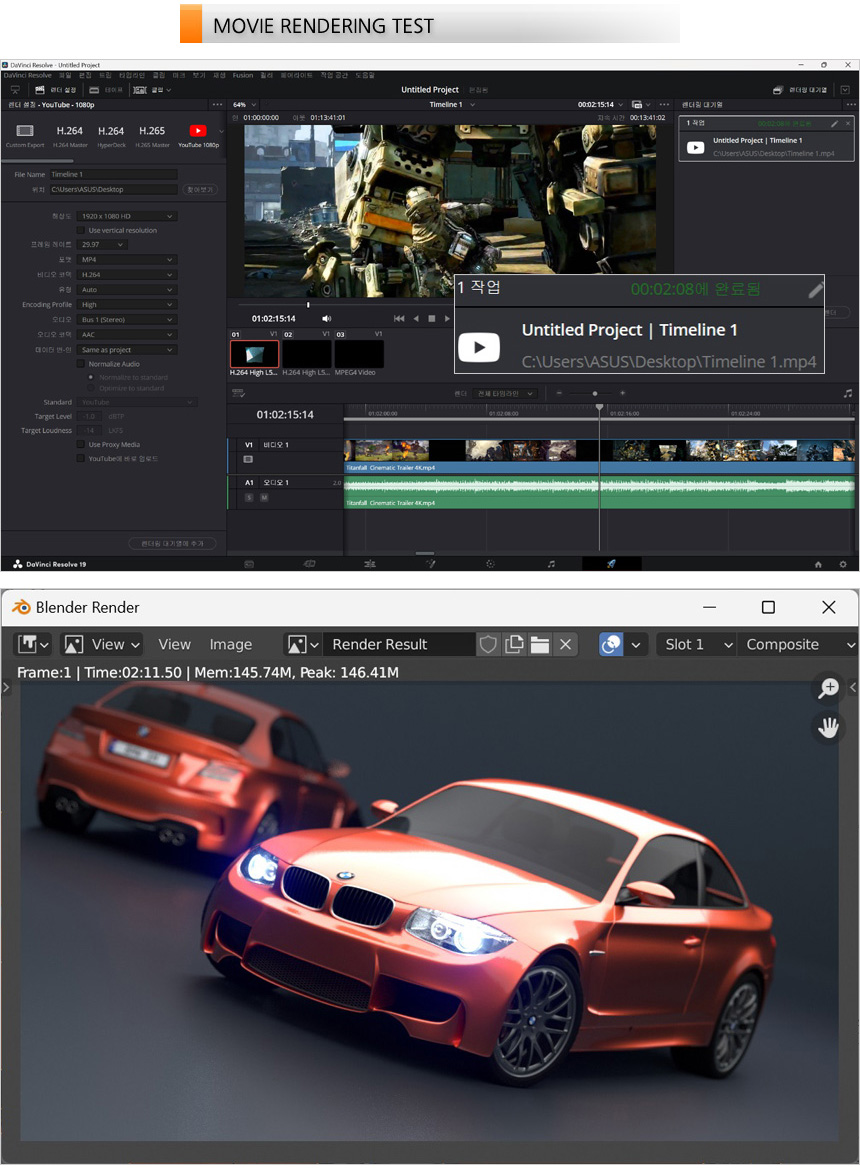The width and height of the screenshot is (860, 1168).
Task: Open the DaVinci Resolve menu
Action: tap(28, 75)
